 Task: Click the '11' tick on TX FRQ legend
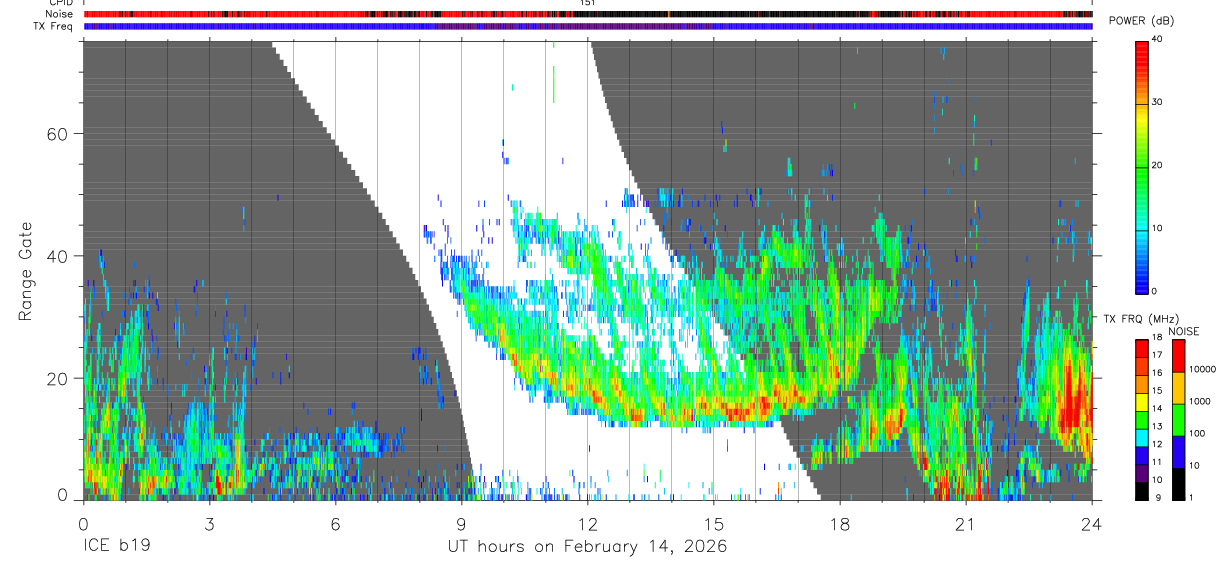tap(1157, 461)
